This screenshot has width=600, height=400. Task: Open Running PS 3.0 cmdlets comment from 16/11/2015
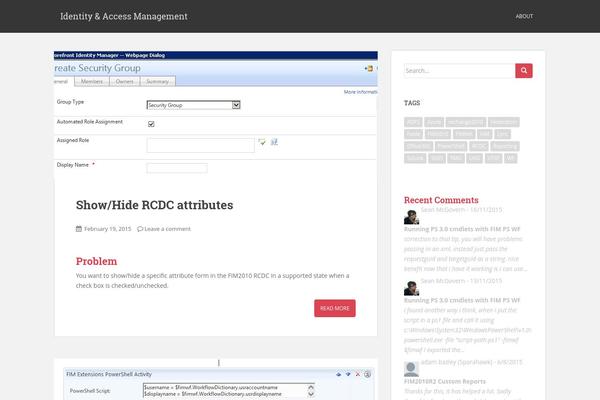(462, 229)
